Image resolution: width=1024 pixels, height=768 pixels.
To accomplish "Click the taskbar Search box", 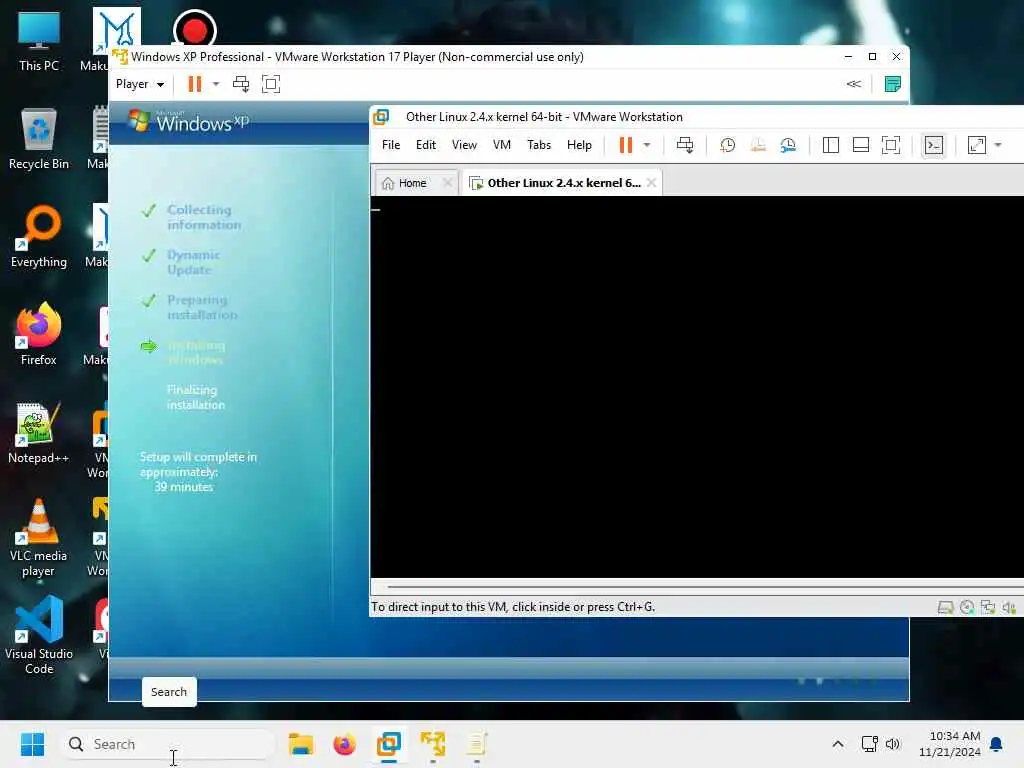I will [167, 744].
